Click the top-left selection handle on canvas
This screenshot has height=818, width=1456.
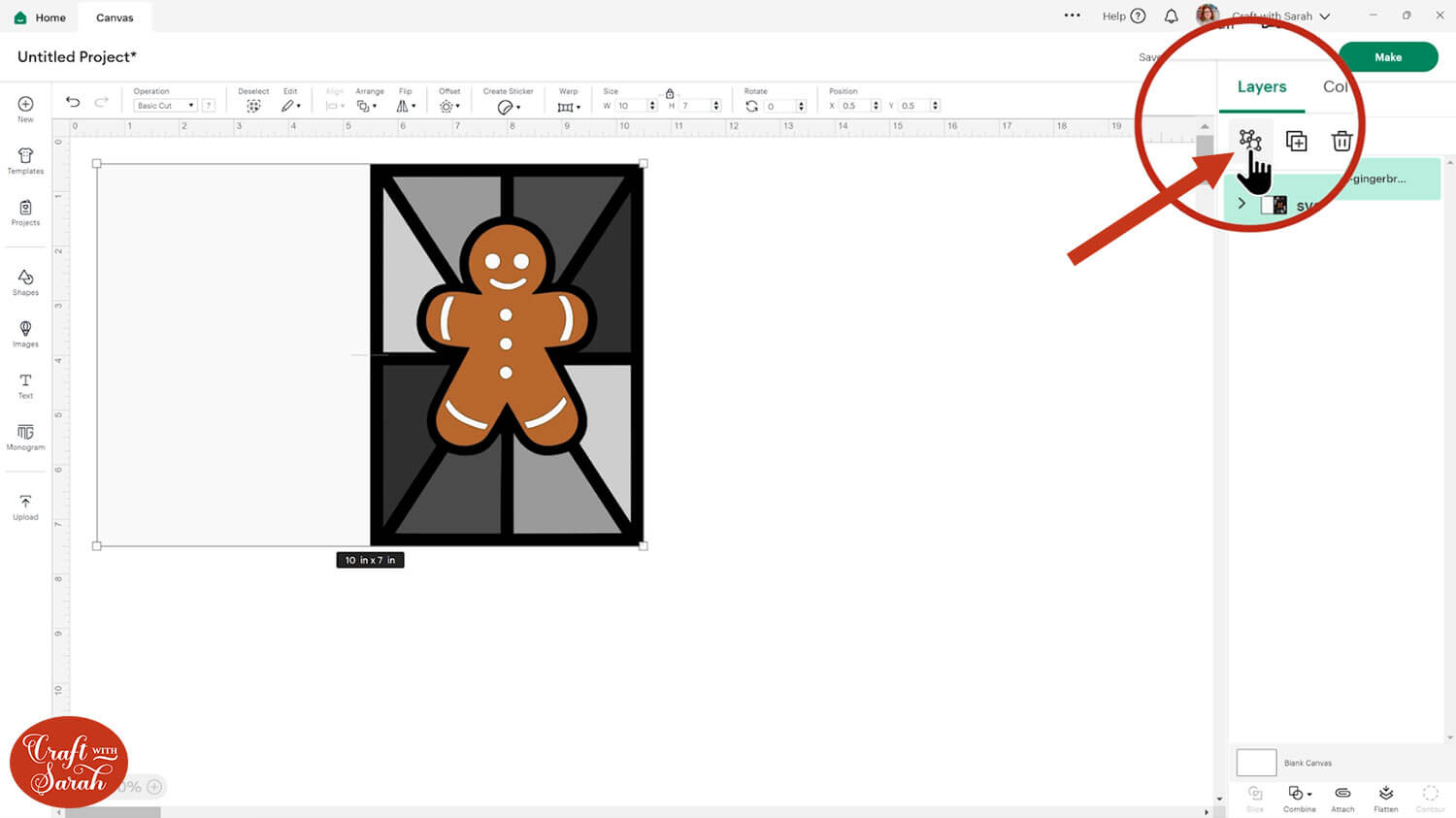pos(96,163)
